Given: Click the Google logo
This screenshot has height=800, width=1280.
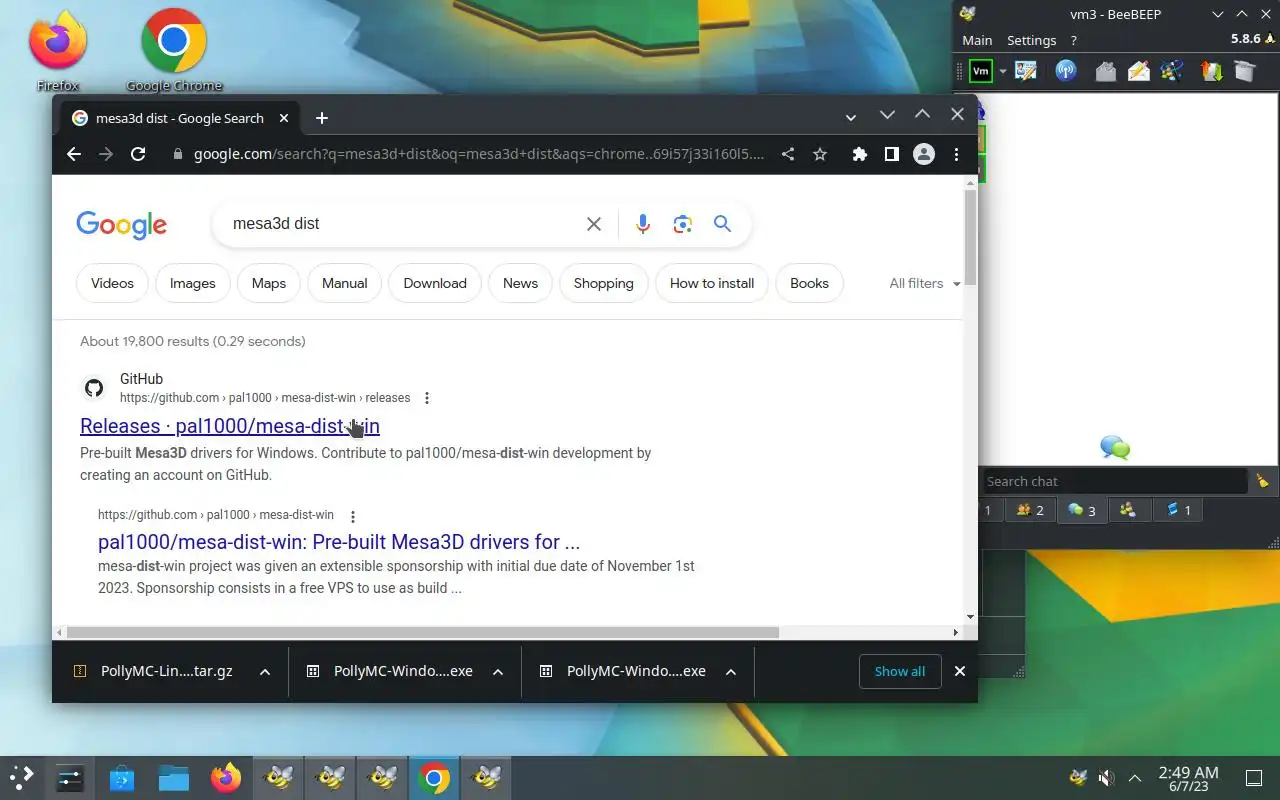Looking at the screenshot, I should (121, 225).
